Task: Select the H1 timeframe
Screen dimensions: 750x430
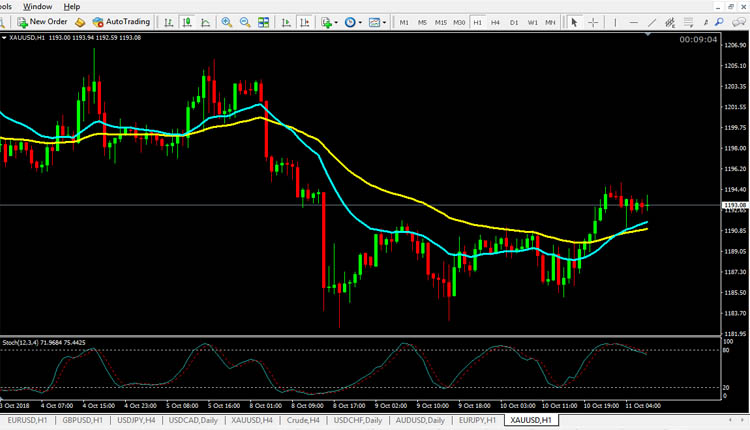Action: 477,22
